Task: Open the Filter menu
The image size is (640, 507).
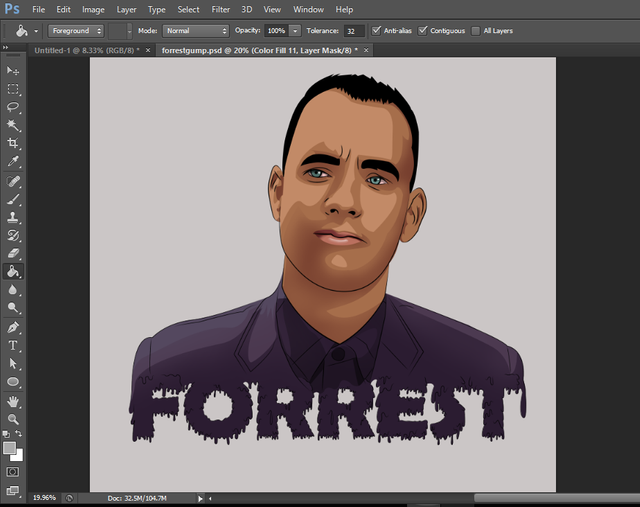Action: coord(220,9)
